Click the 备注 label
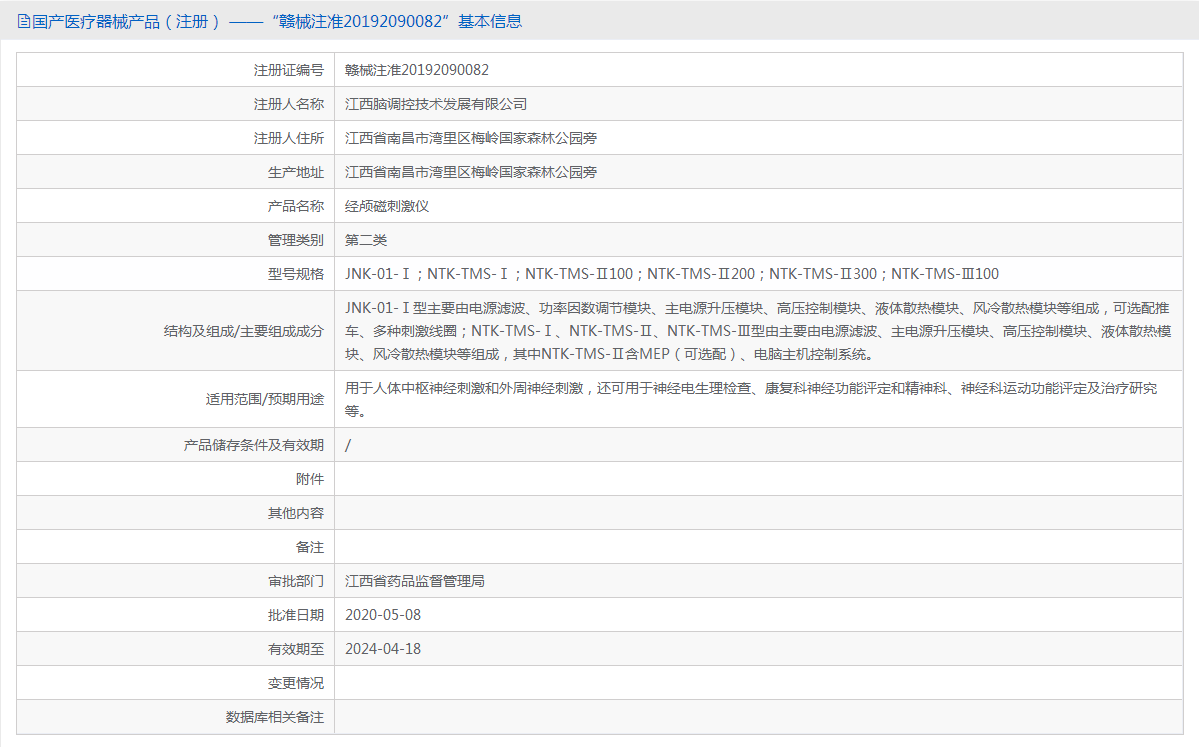The height and width of the screenshot is (747, 1199). click(310, 547)
